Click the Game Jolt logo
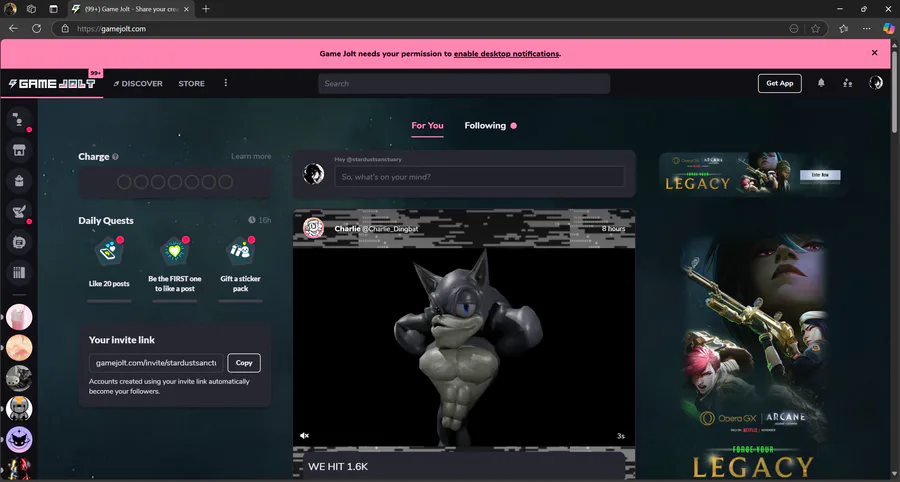Image resolution: width=900 pixels, height=482 pixels. click(52, 84)
